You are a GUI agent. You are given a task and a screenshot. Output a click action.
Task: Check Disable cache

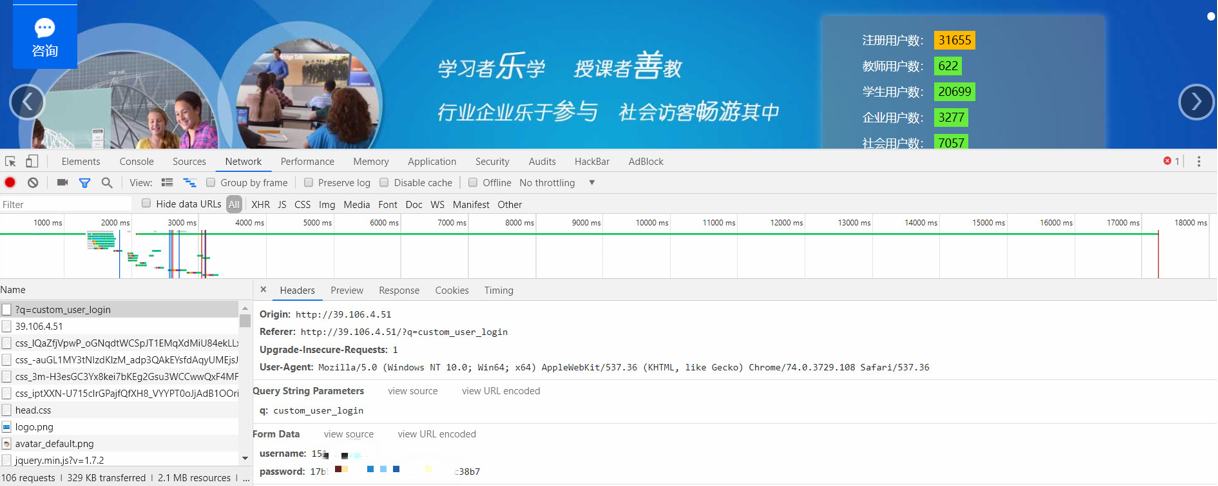(384, 183)
